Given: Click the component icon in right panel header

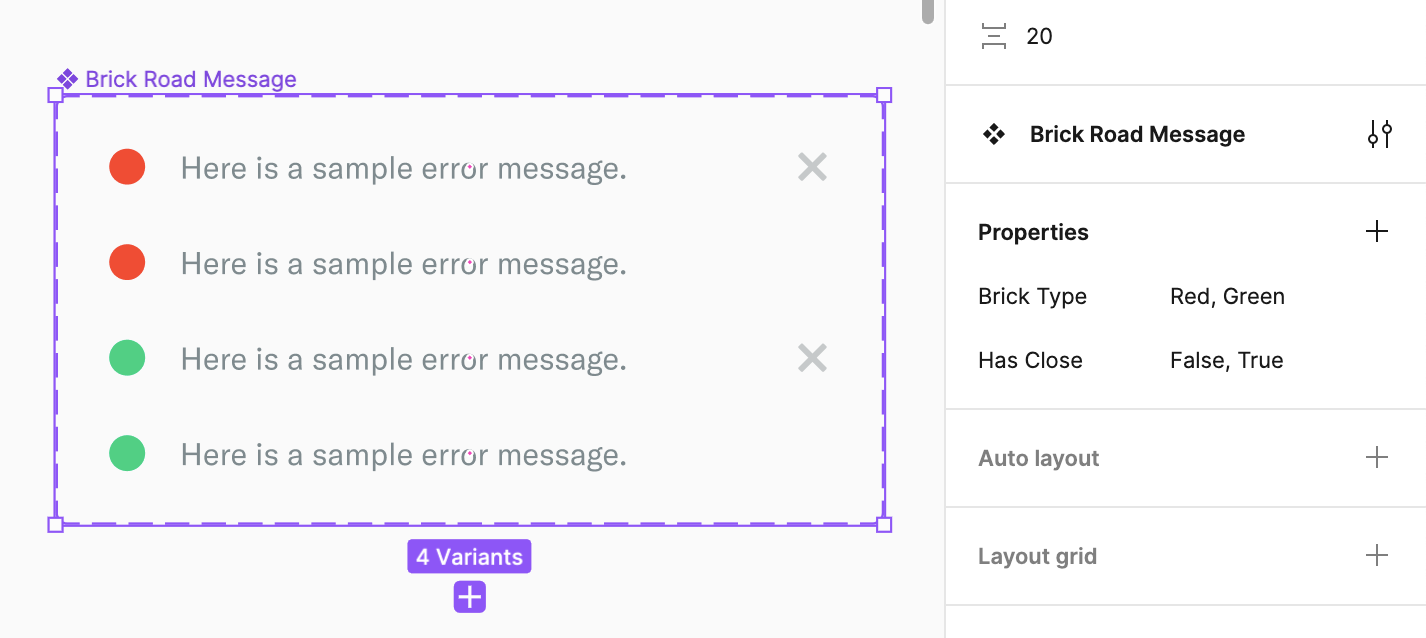Looking at the screenshot, I should click(x=993, y=134).
